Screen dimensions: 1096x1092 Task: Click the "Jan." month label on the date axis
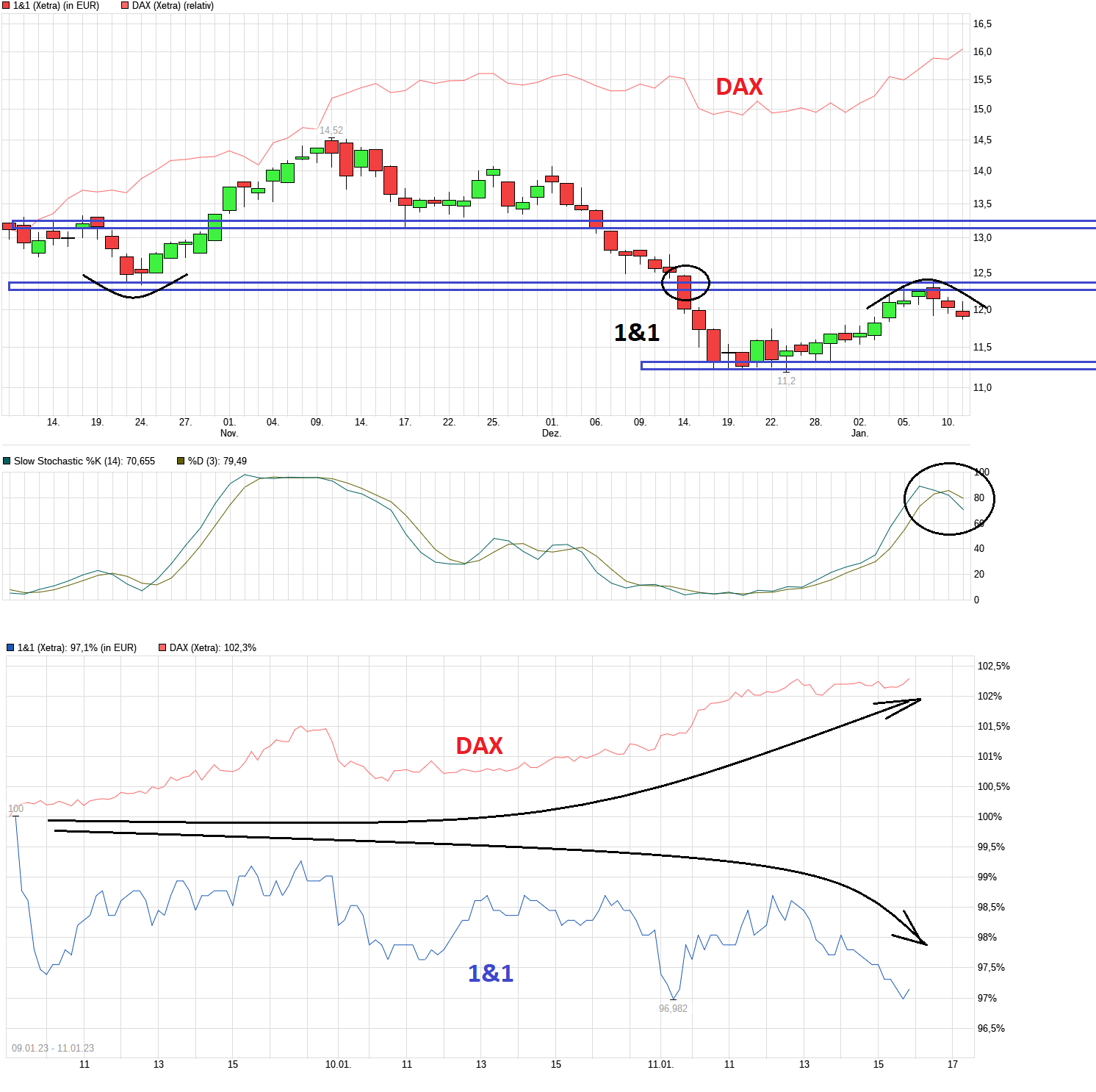click(x=859, y=434)
